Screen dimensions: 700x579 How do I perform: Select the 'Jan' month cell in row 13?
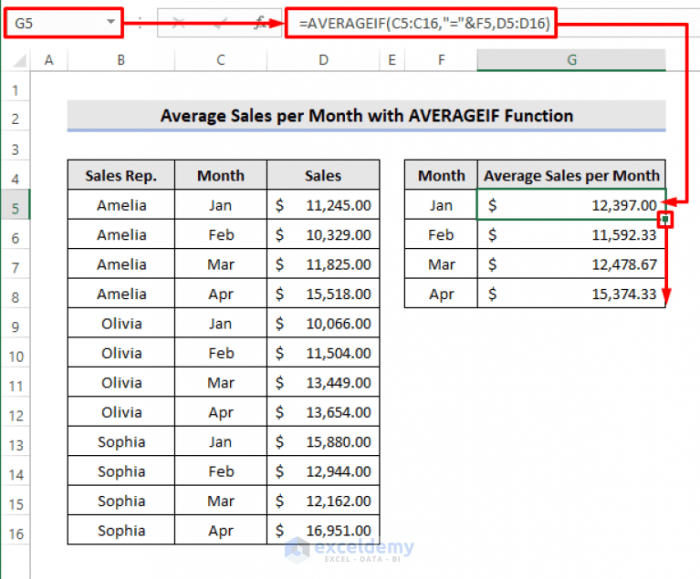(221, 442)
